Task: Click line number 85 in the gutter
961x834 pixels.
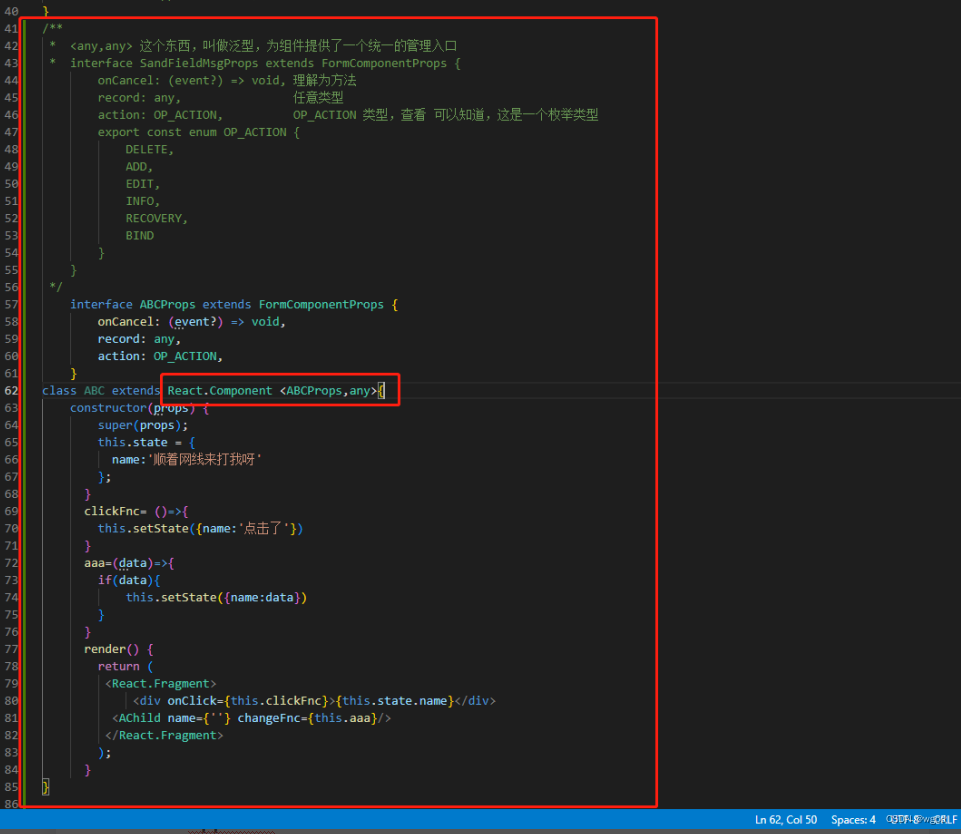Action: [x=11, y=787]
